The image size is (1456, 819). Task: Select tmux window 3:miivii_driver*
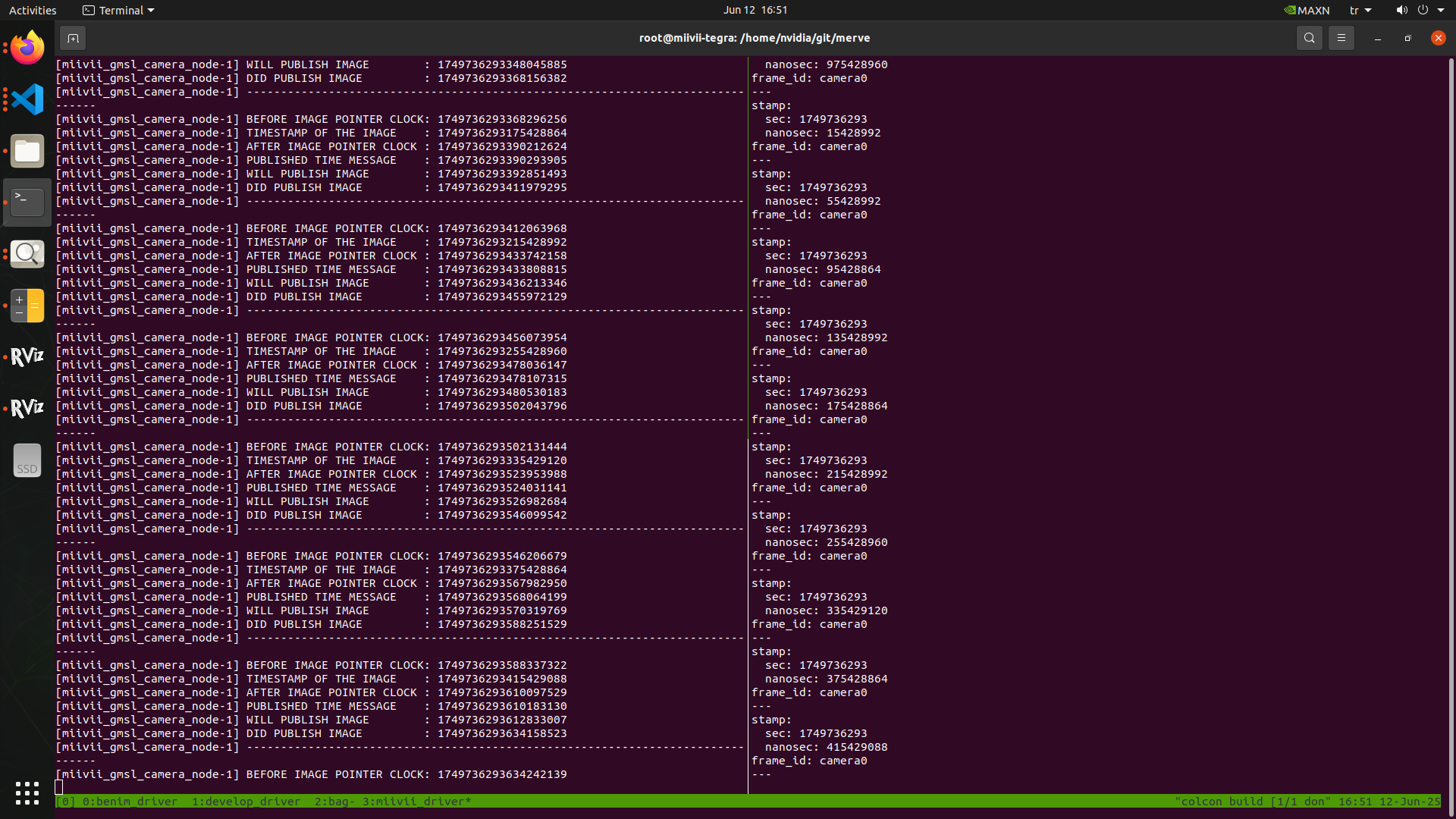click(416, 802)
